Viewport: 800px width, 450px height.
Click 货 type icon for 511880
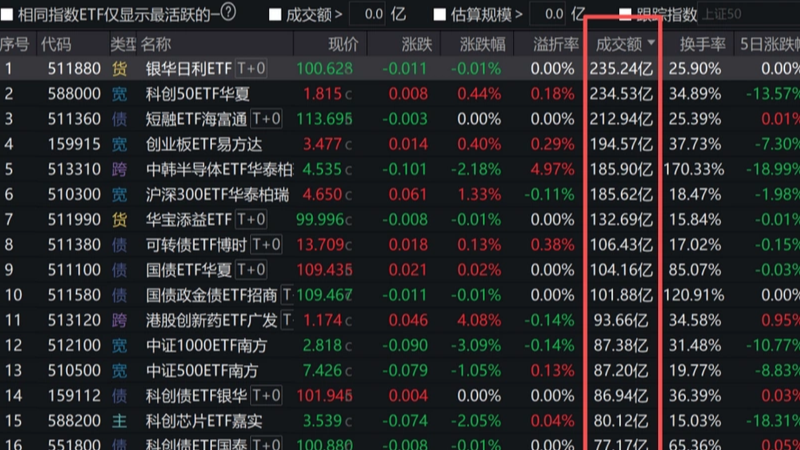click(x=119, y=68)
